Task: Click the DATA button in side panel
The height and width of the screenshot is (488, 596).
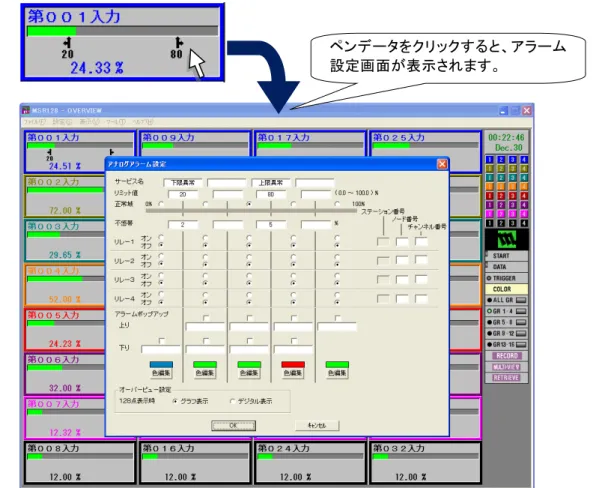Action: pos(507,267)
